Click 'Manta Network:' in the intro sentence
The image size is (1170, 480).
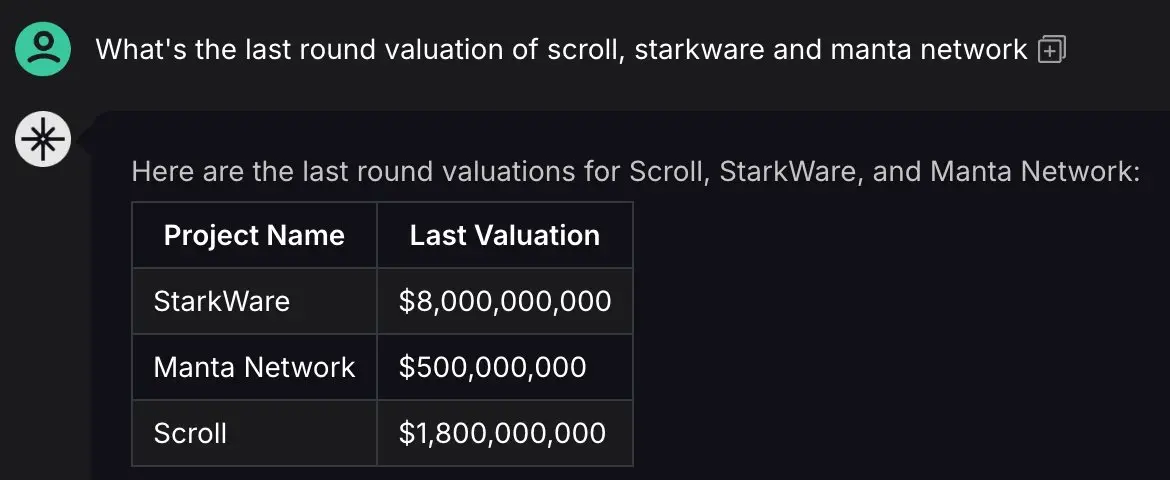1035,172
